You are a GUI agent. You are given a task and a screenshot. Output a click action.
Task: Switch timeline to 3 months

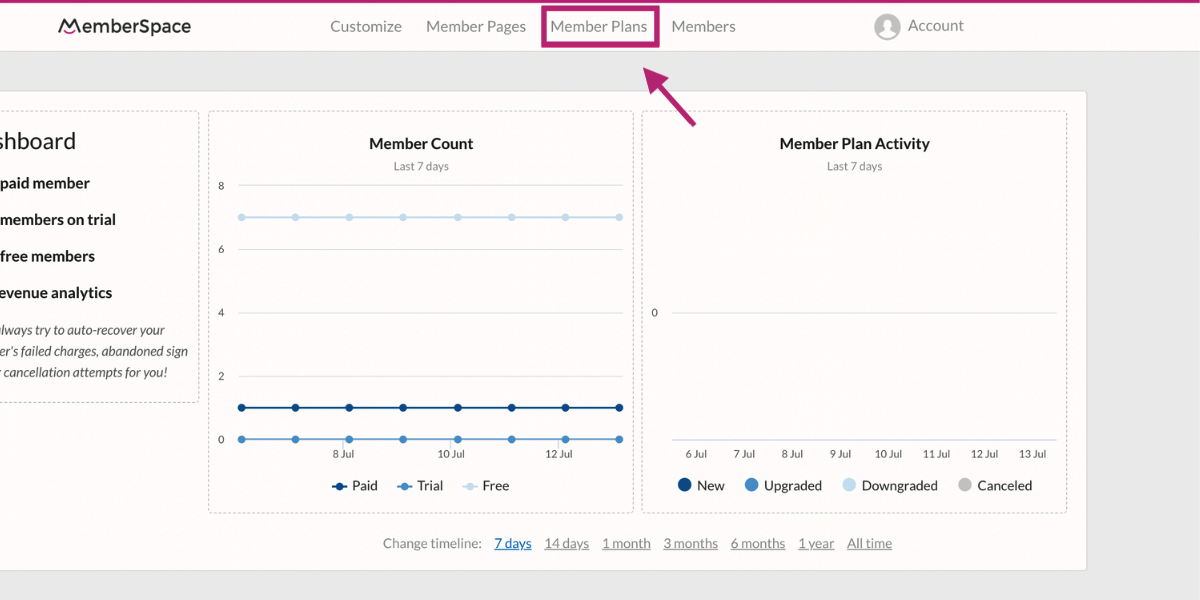(690, 544)
